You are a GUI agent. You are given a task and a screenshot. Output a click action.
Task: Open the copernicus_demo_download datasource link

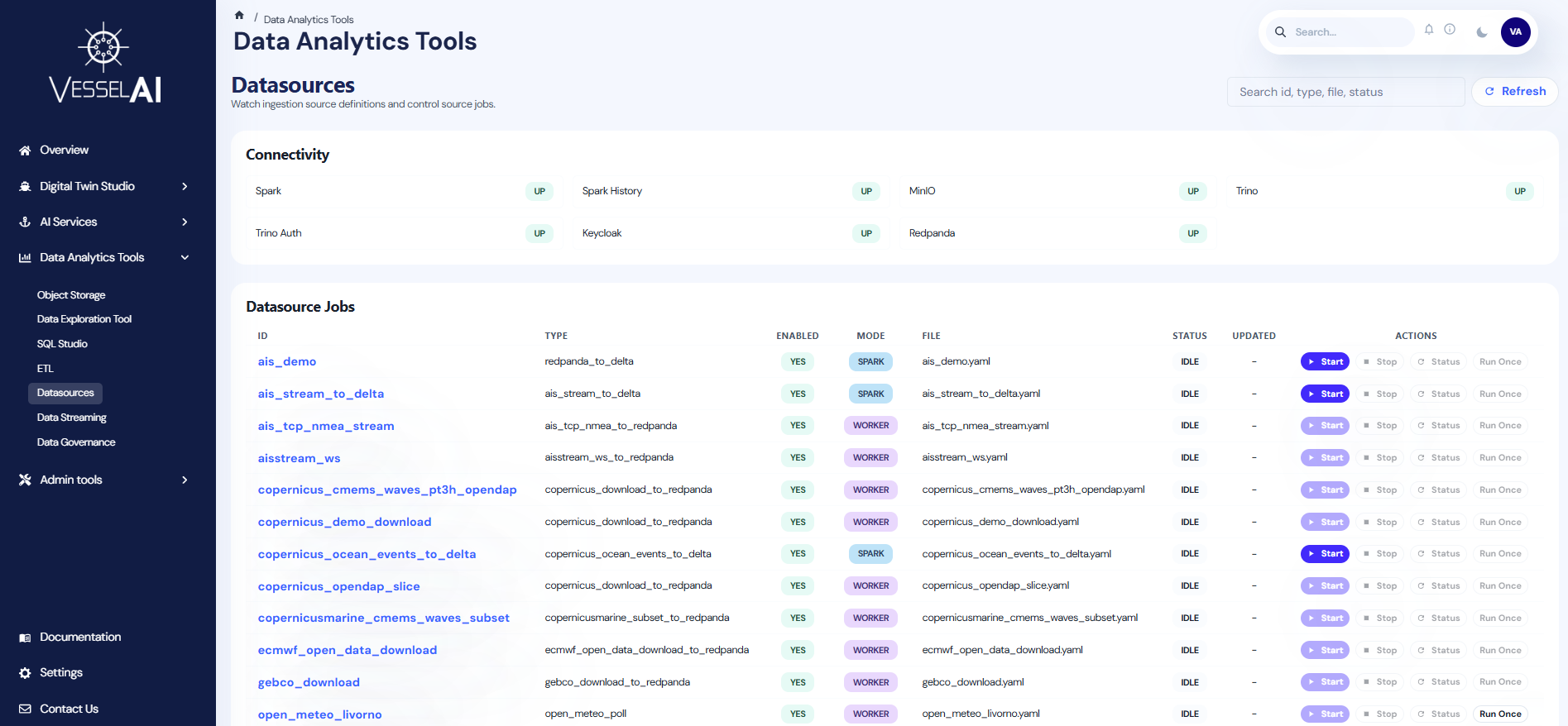(x=344, y=522)
